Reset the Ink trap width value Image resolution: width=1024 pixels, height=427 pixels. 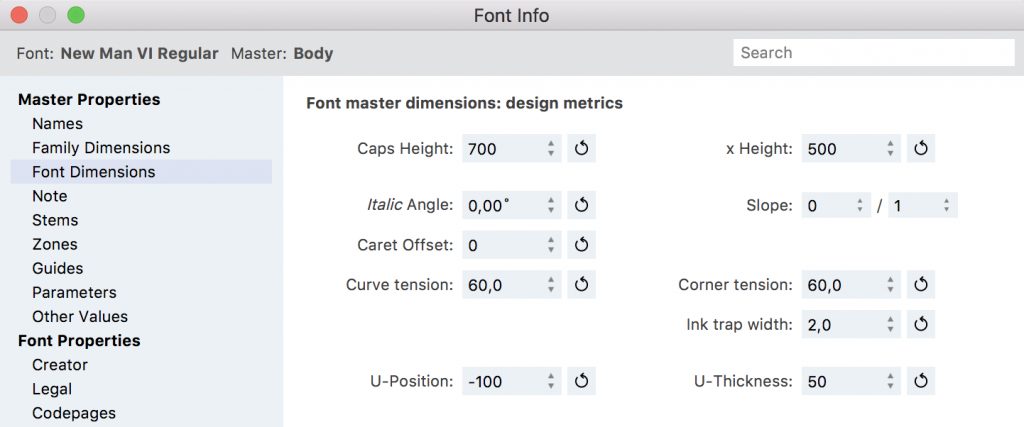[x=921, y=324]
